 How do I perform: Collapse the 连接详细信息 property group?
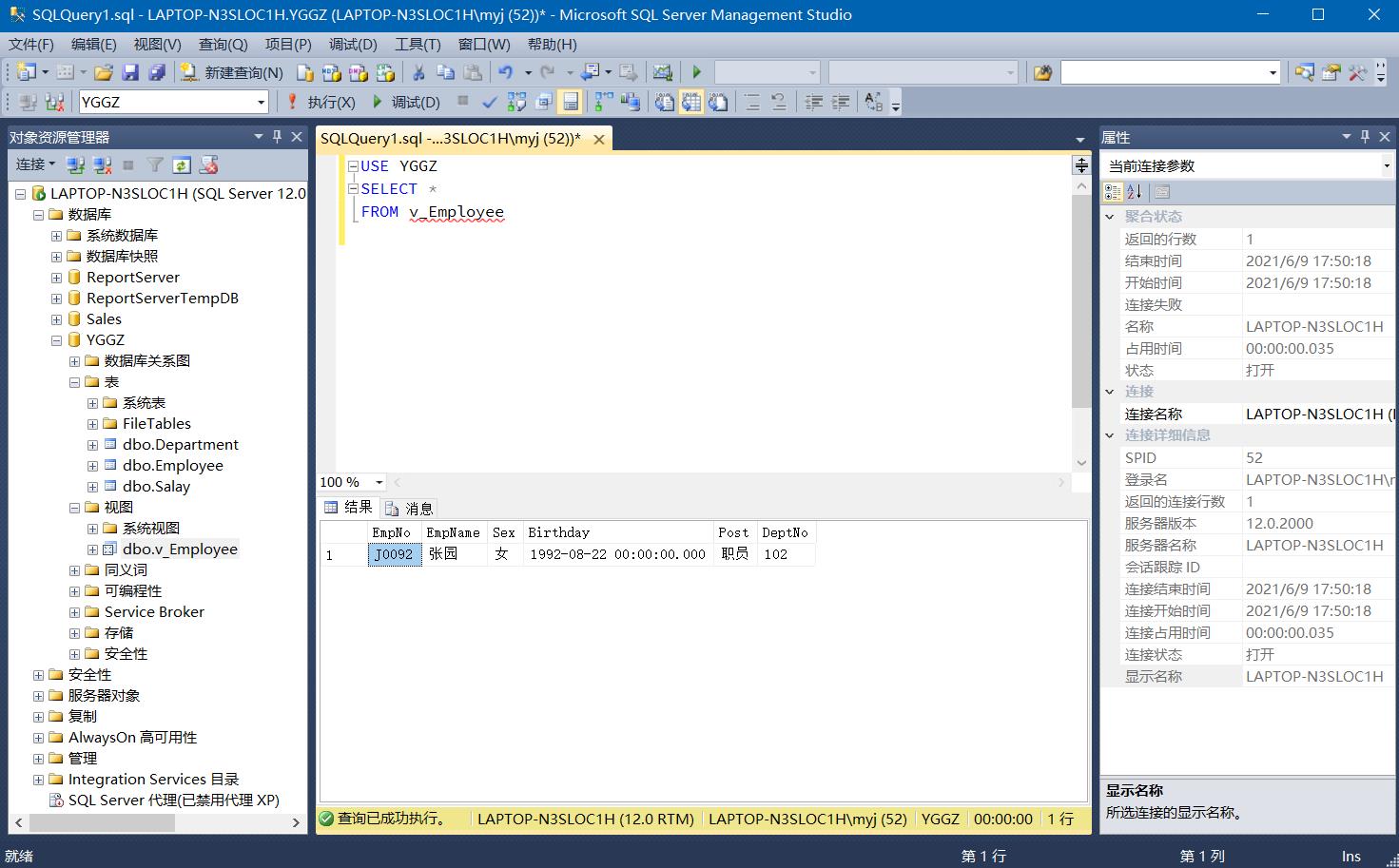pyautogui.click(x=1109, y=435)
